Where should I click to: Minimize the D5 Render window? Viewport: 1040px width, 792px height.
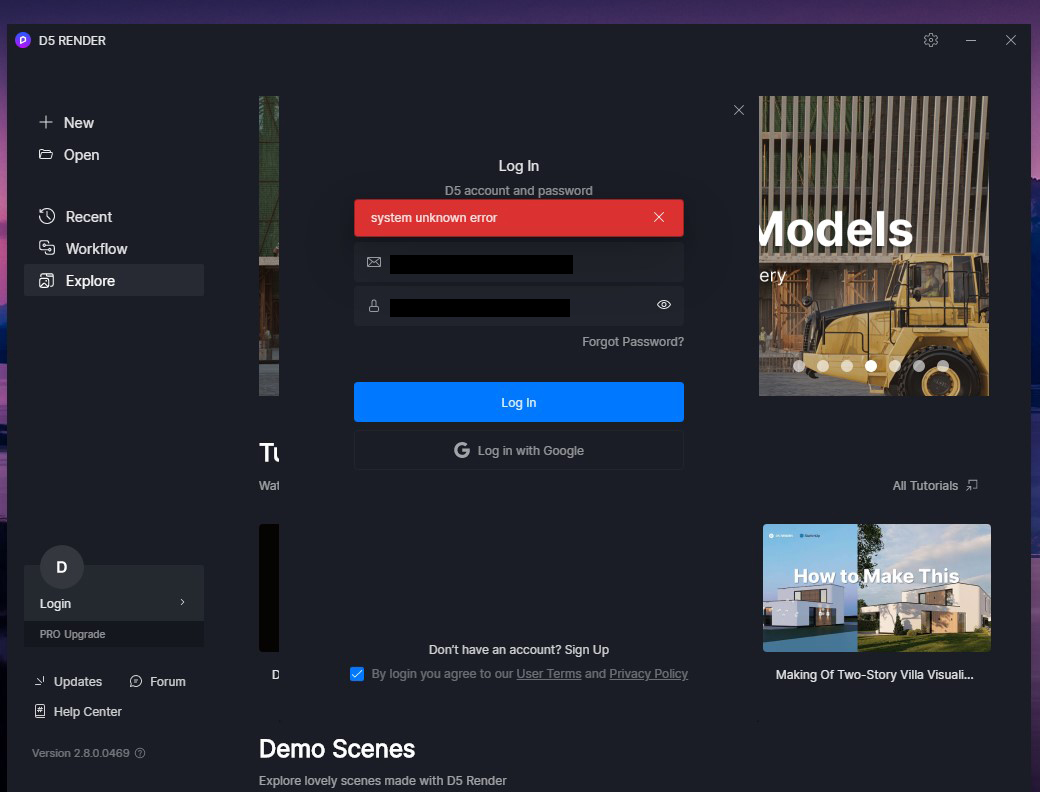coord(971,40)
